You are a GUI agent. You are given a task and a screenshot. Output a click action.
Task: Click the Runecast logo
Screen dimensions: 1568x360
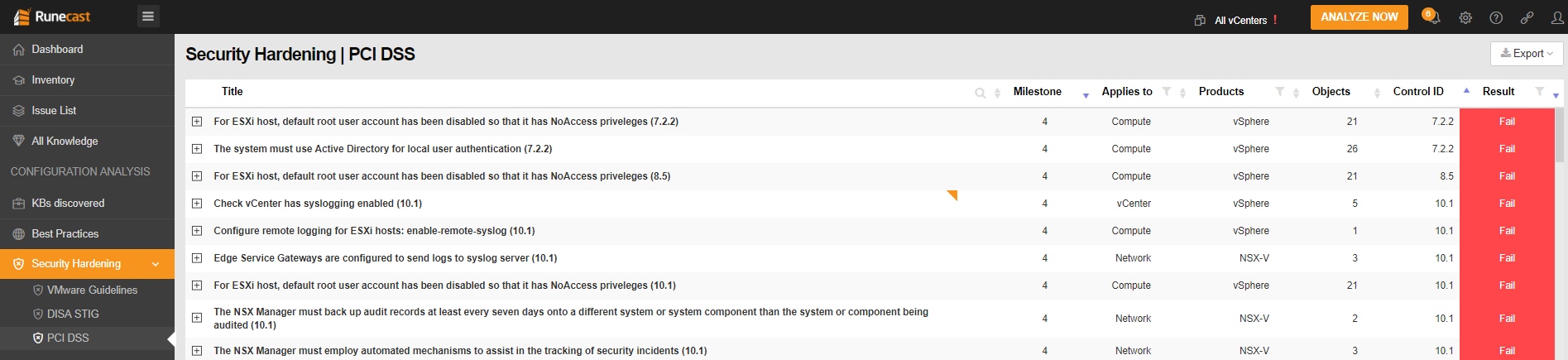point(52,17)
